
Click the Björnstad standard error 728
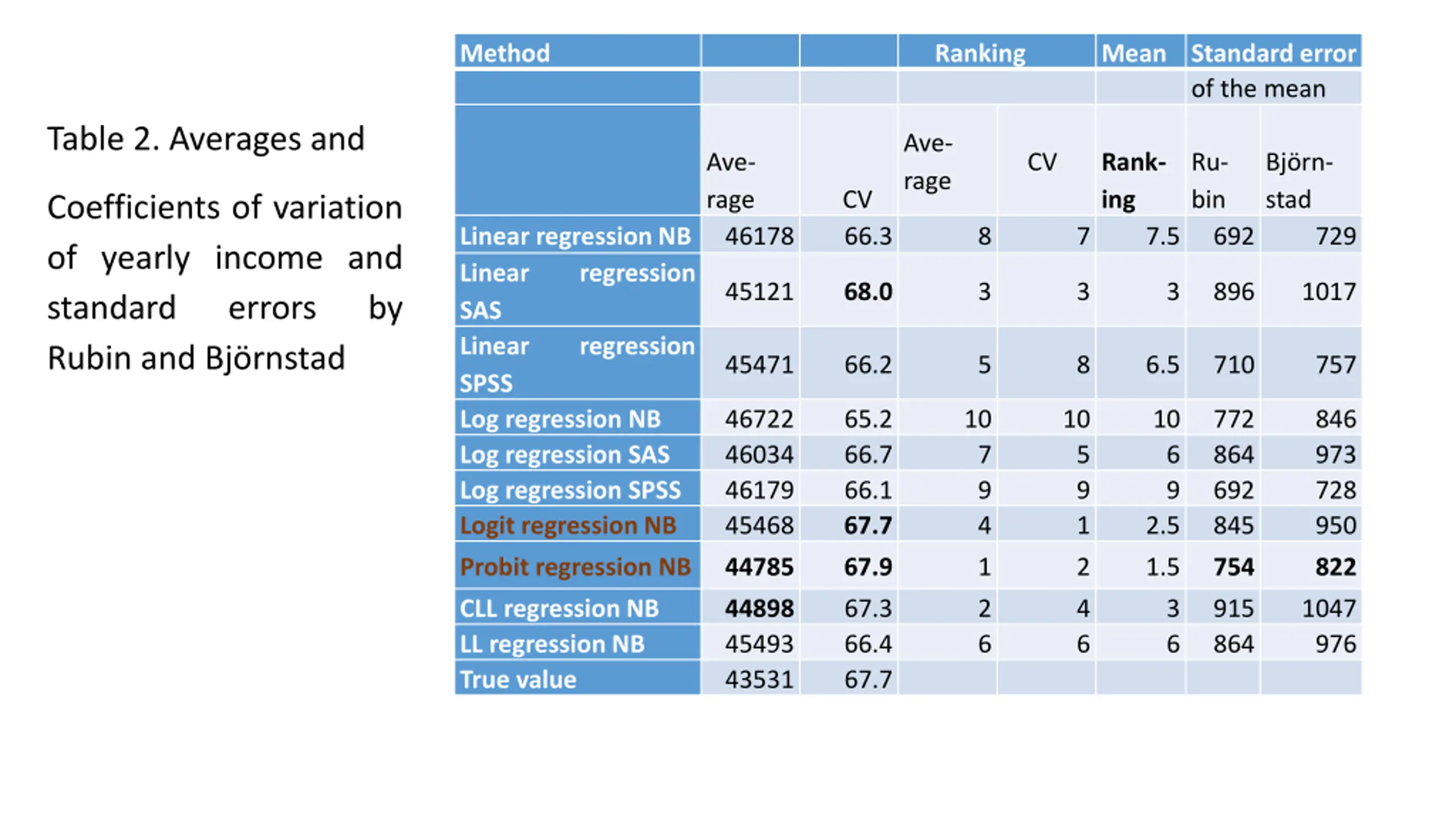[x=1336, y=489]
